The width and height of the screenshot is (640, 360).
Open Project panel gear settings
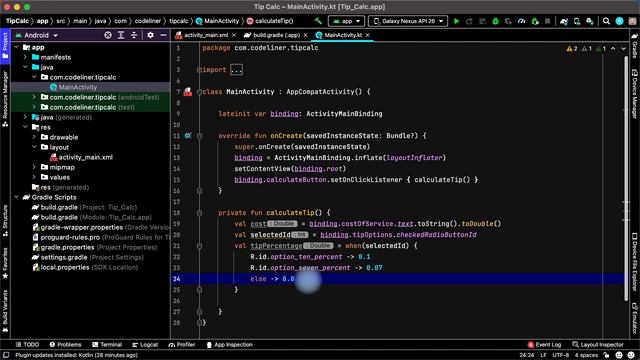150,35
